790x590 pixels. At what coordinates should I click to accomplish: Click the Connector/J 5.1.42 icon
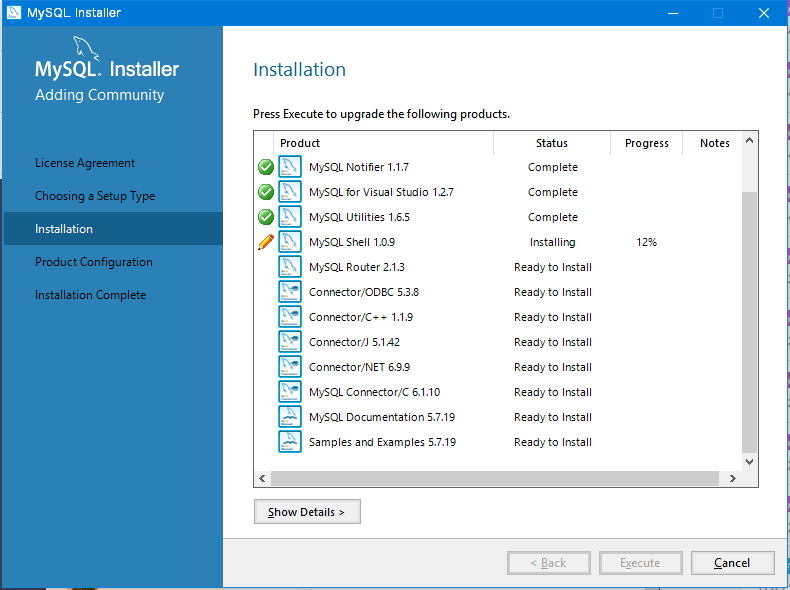click(290, 342)
